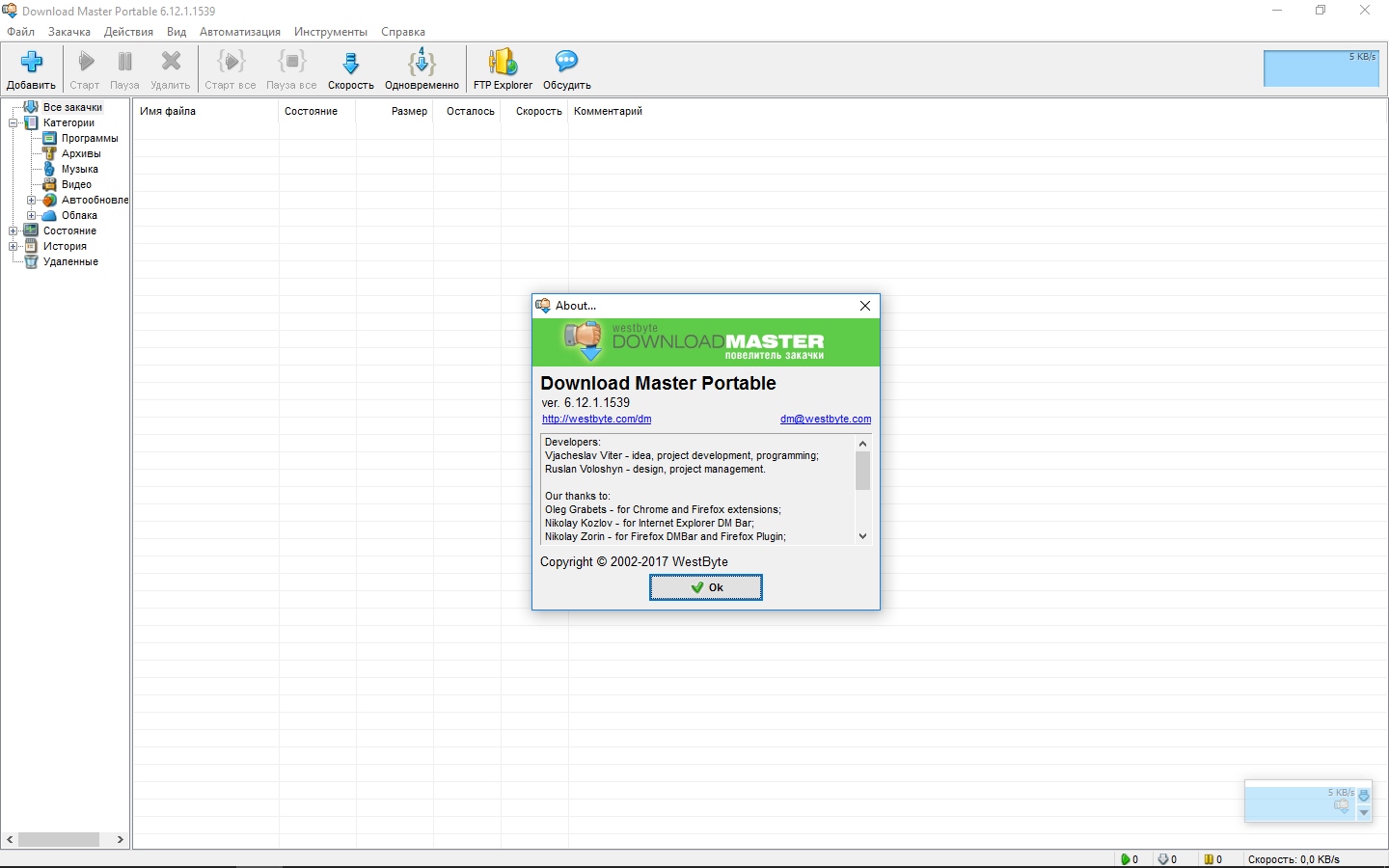The width and height of the screenshot is (1389, 868).
Task: Close the About dialog with X
Action: (x=865, y=306)
